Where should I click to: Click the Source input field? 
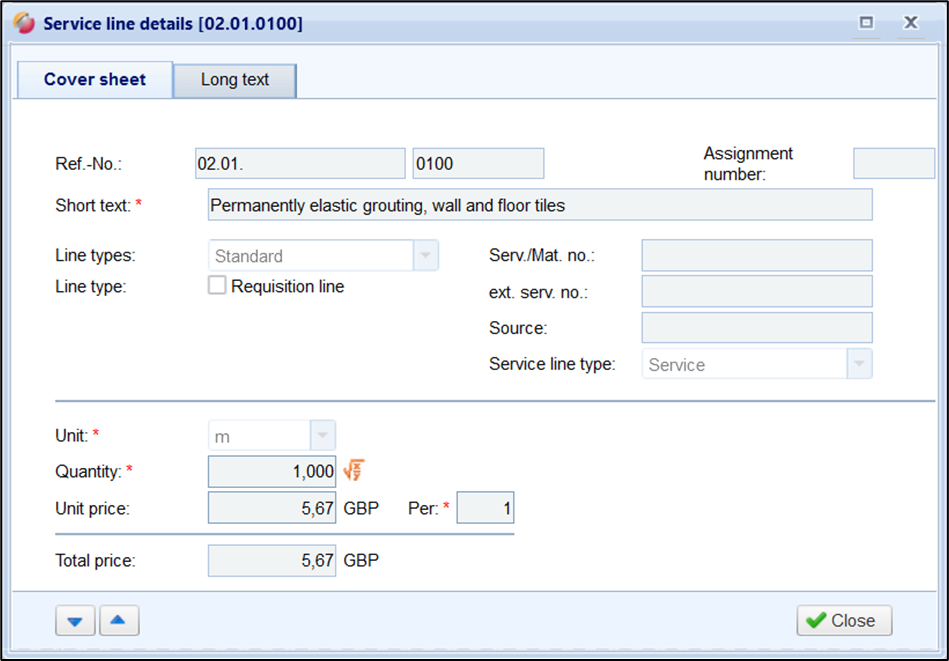coord(756,328)
